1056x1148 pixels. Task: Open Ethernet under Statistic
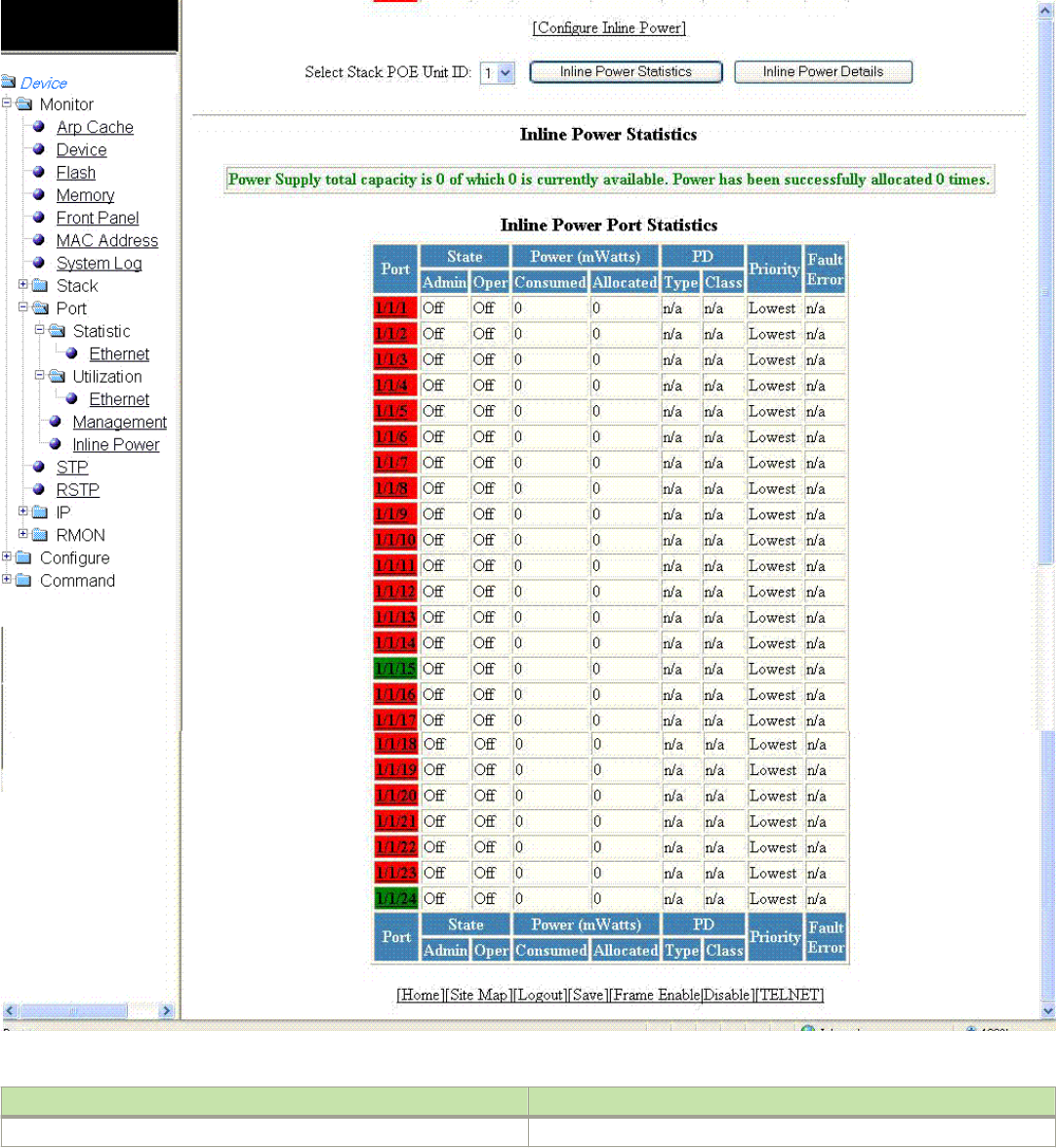pyautogui.click(x=119, y=354)
